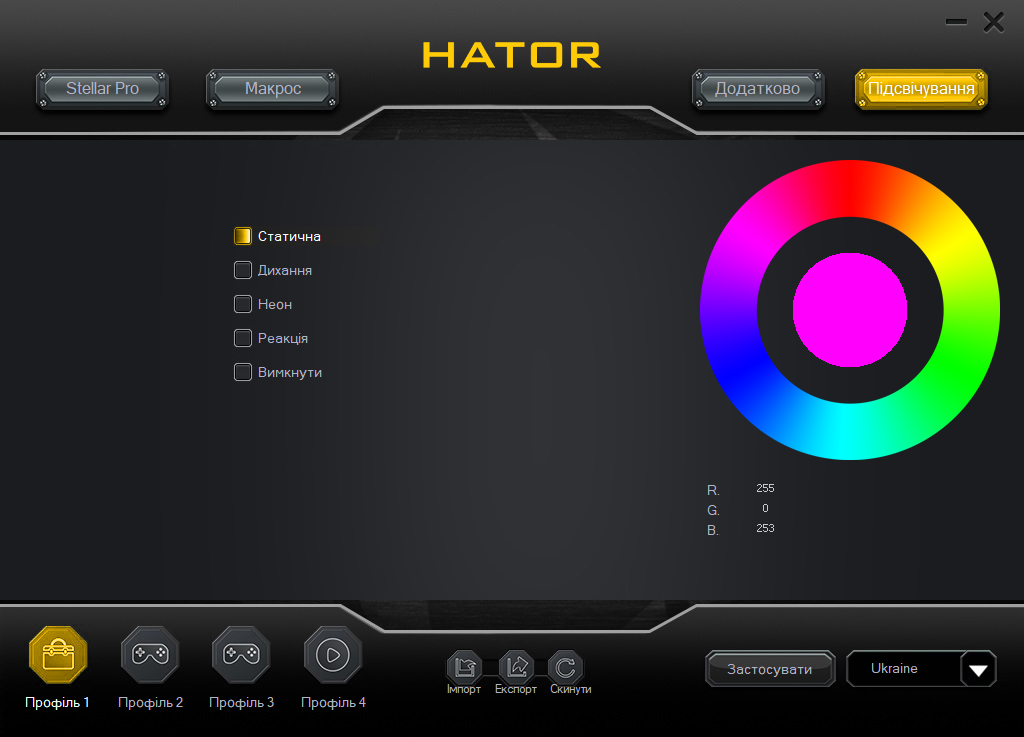Screen dimensions: 1024x737
Task: Click the Профіль 4 label
Action: pos(333,703)
